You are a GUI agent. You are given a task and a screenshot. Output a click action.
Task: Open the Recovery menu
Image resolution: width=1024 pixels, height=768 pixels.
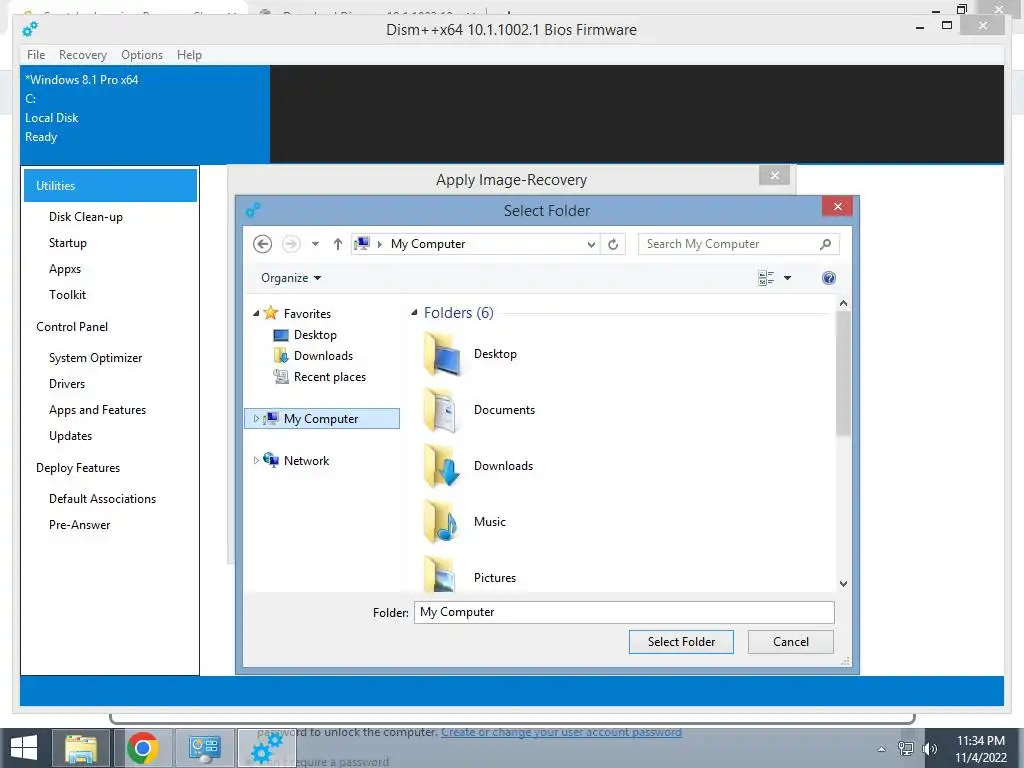point(83,55)
